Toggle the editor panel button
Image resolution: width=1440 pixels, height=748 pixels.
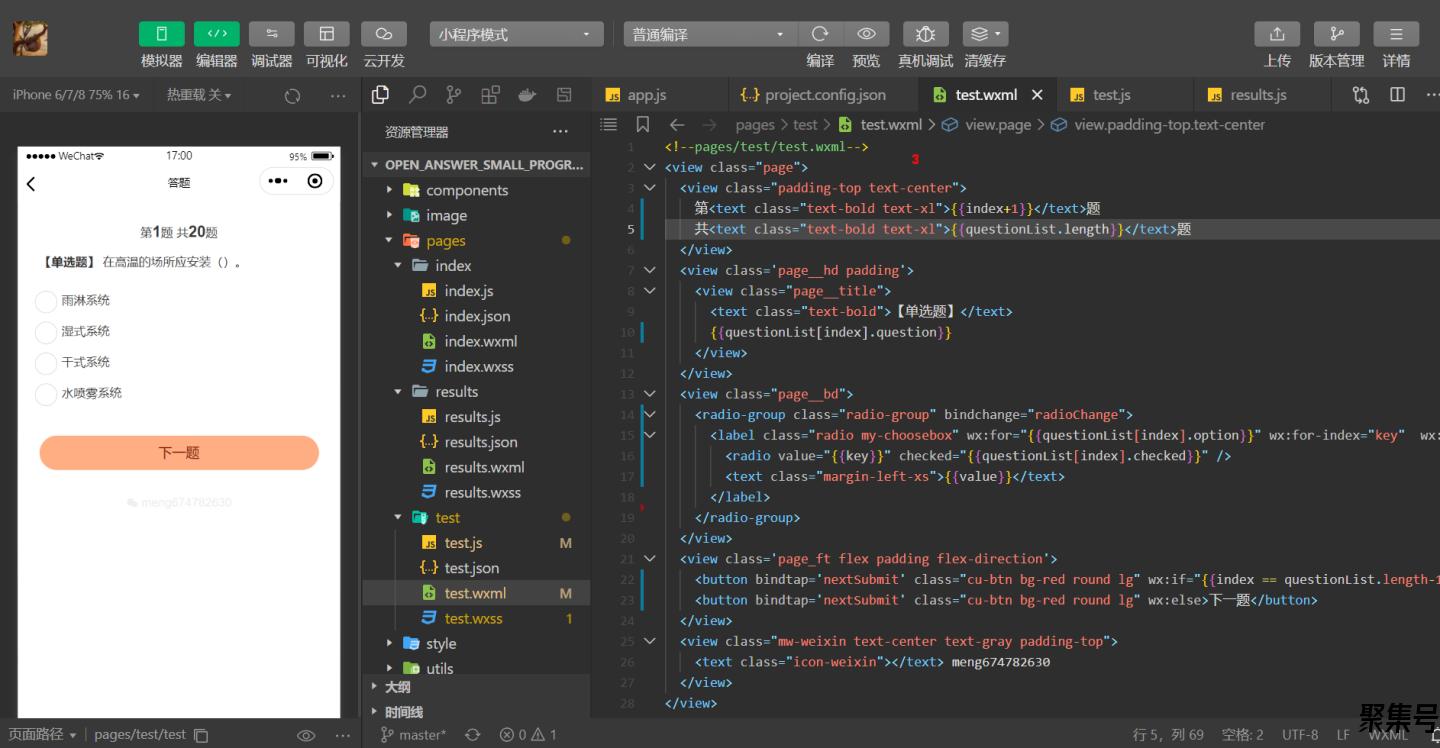[x=216, y=34]
